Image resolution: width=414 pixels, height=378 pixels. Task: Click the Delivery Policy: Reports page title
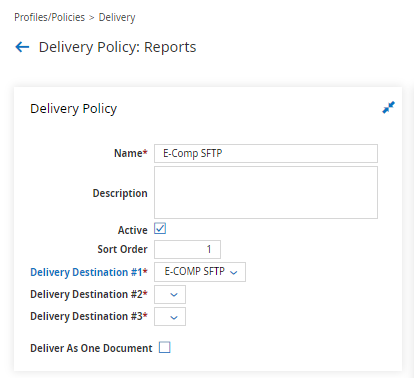point(117,47)
